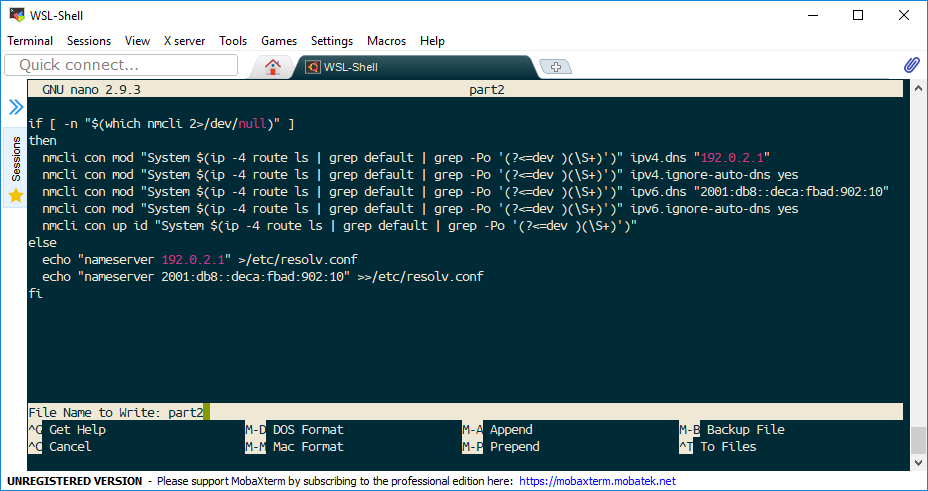The height and width of the screenshot is (491, 928).
Task: Click the Prepend option
Action: click(x=515, y=447)
